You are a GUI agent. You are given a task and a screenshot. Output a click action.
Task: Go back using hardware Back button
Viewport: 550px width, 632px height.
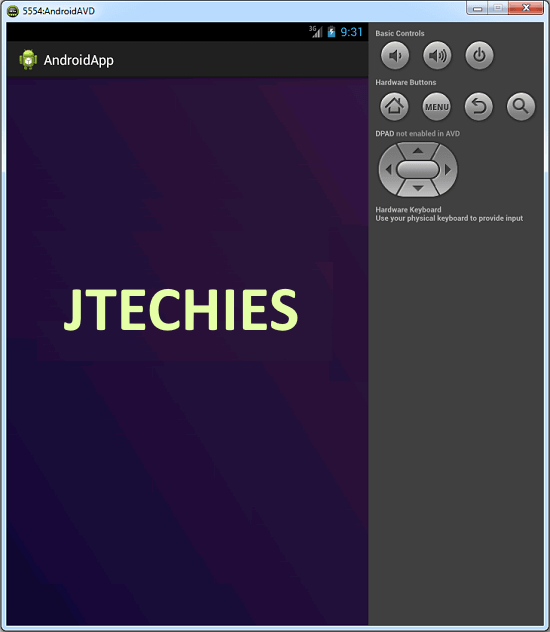tap(479, 107)
